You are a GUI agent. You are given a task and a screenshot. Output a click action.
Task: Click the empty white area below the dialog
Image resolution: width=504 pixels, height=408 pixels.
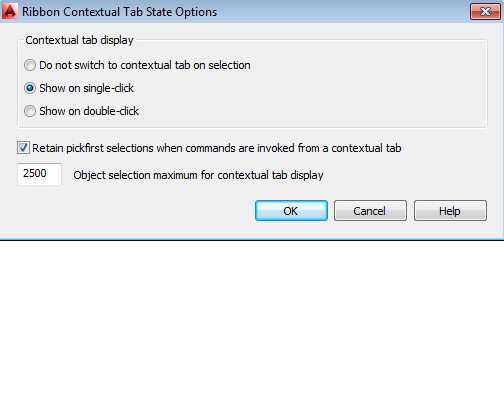pos(252,323)
